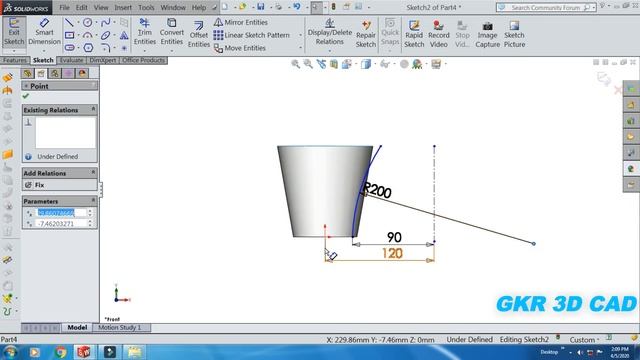Click Move Entities

click(x=240, y=48)
